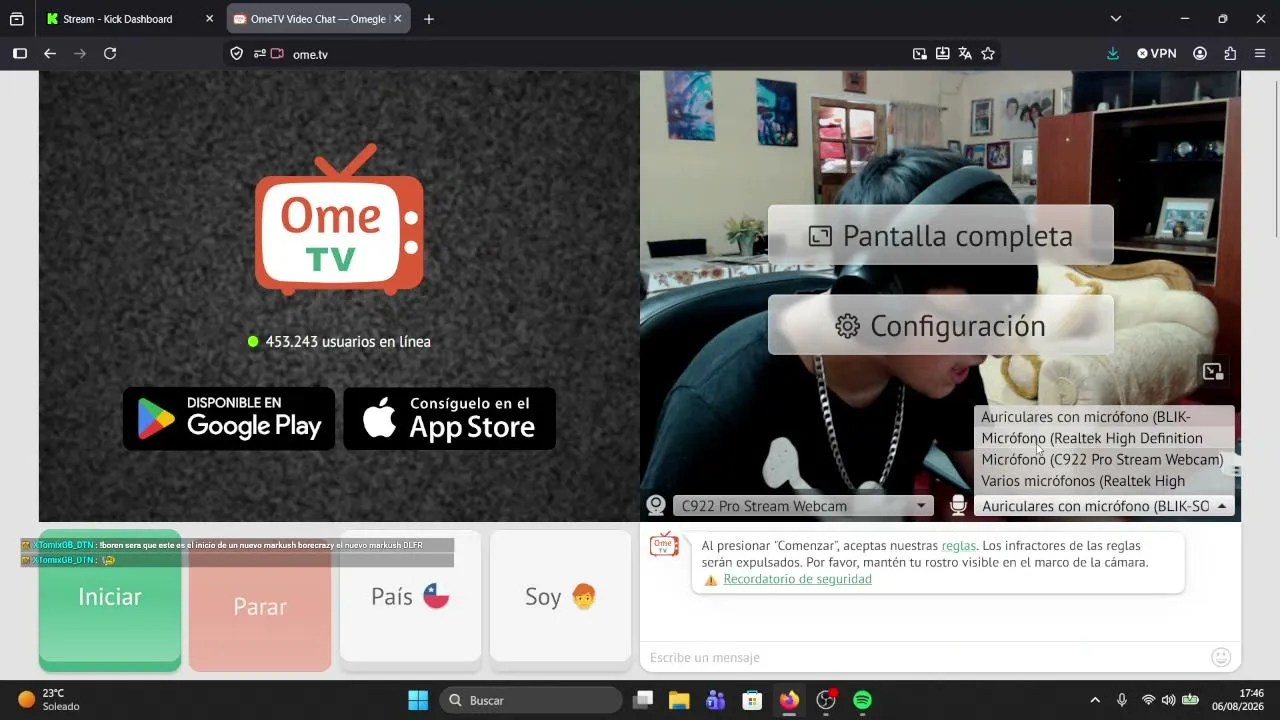This screenshot has width=1280, height=720.
Task: Collapse the microphone device dropdown
Action: coord(1104,506)
